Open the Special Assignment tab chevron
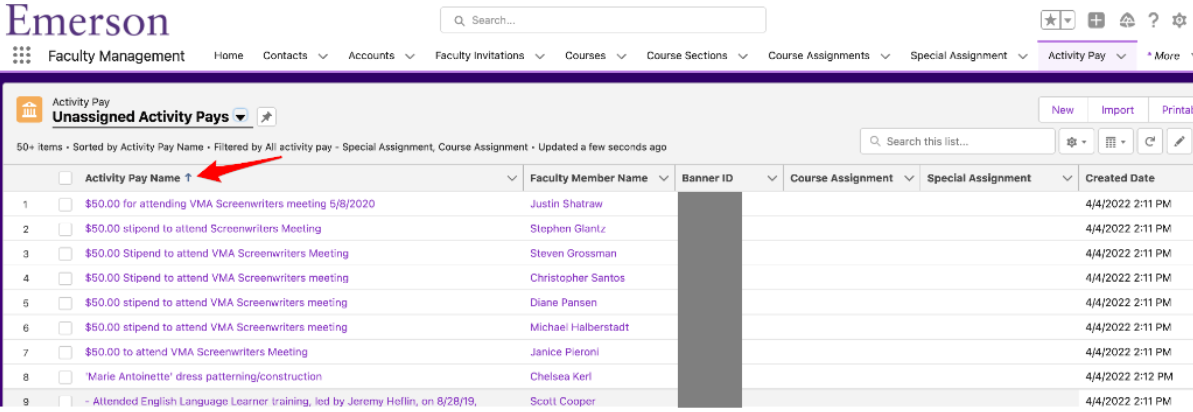The width and height of the screenshot is (1193, 412). (1023, 56)
